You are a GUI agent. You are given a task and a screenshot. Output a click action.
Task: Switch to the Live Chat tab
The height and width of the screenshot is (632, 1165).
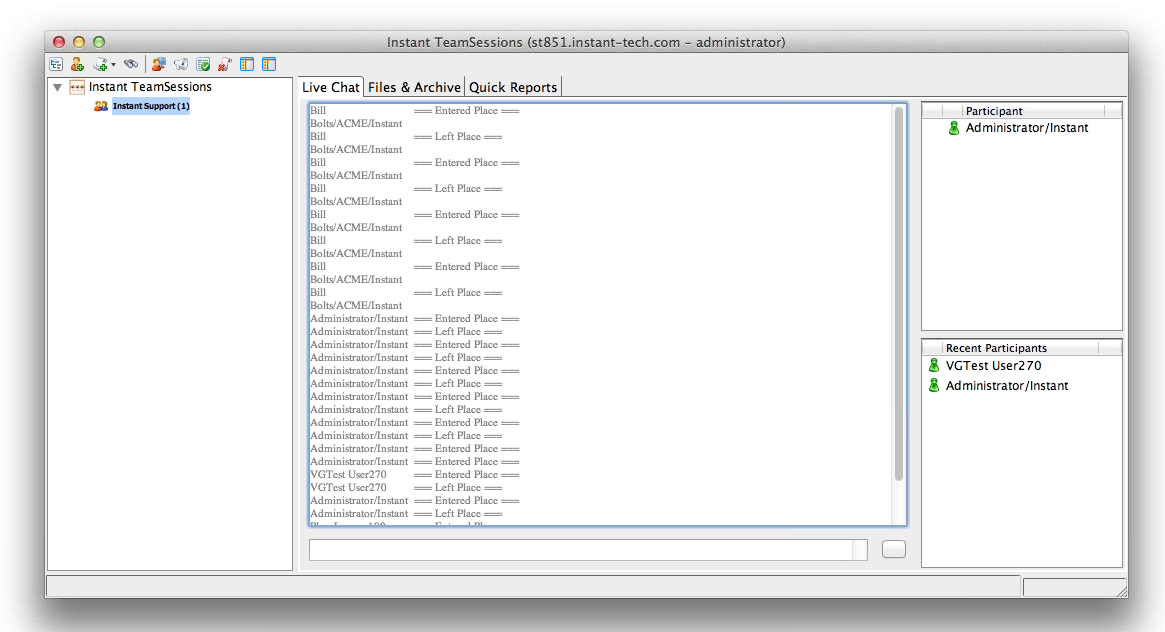tap(331, 87)
